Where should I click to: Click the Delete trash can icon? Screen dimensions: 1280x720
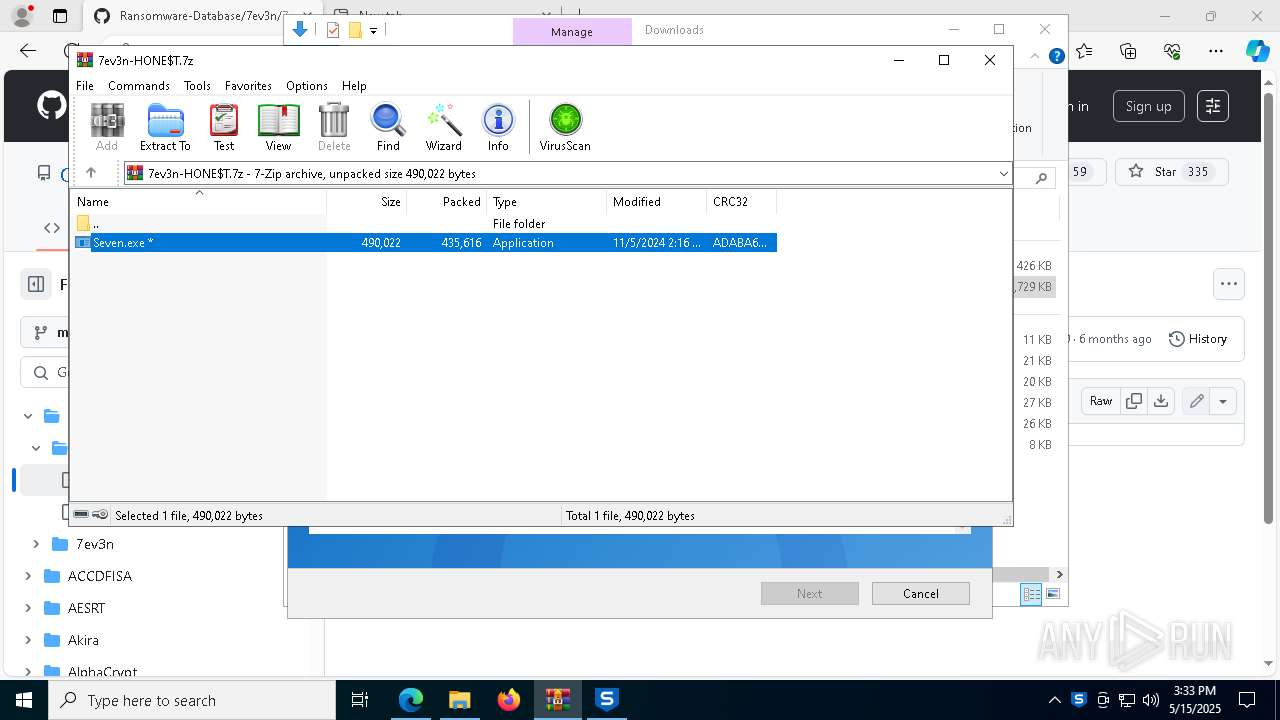334,127
